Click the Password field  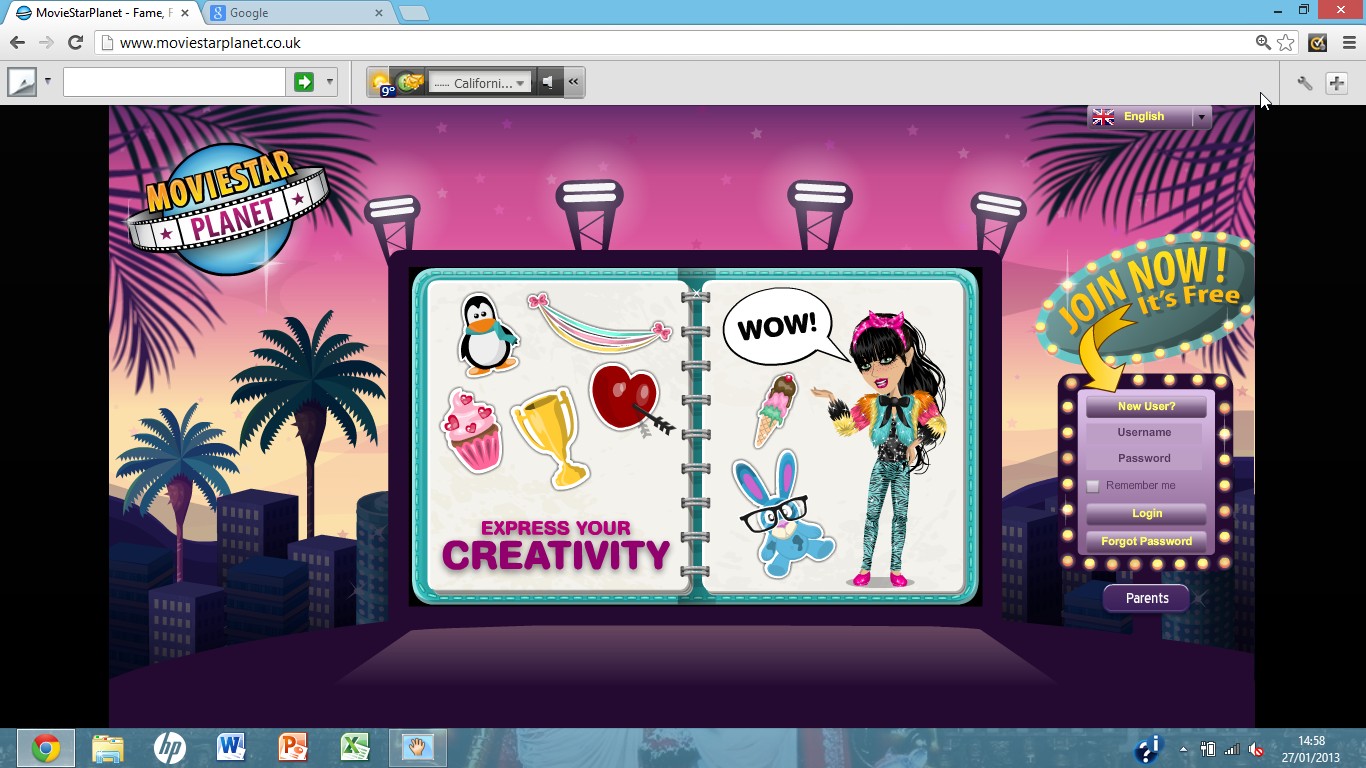[1146, 458]
